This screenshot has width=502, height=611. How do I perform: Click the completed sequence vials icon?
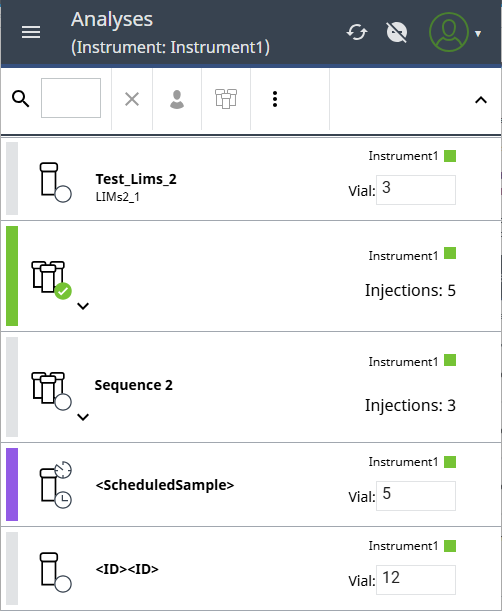pyautogui.click(x=51, y=280)
